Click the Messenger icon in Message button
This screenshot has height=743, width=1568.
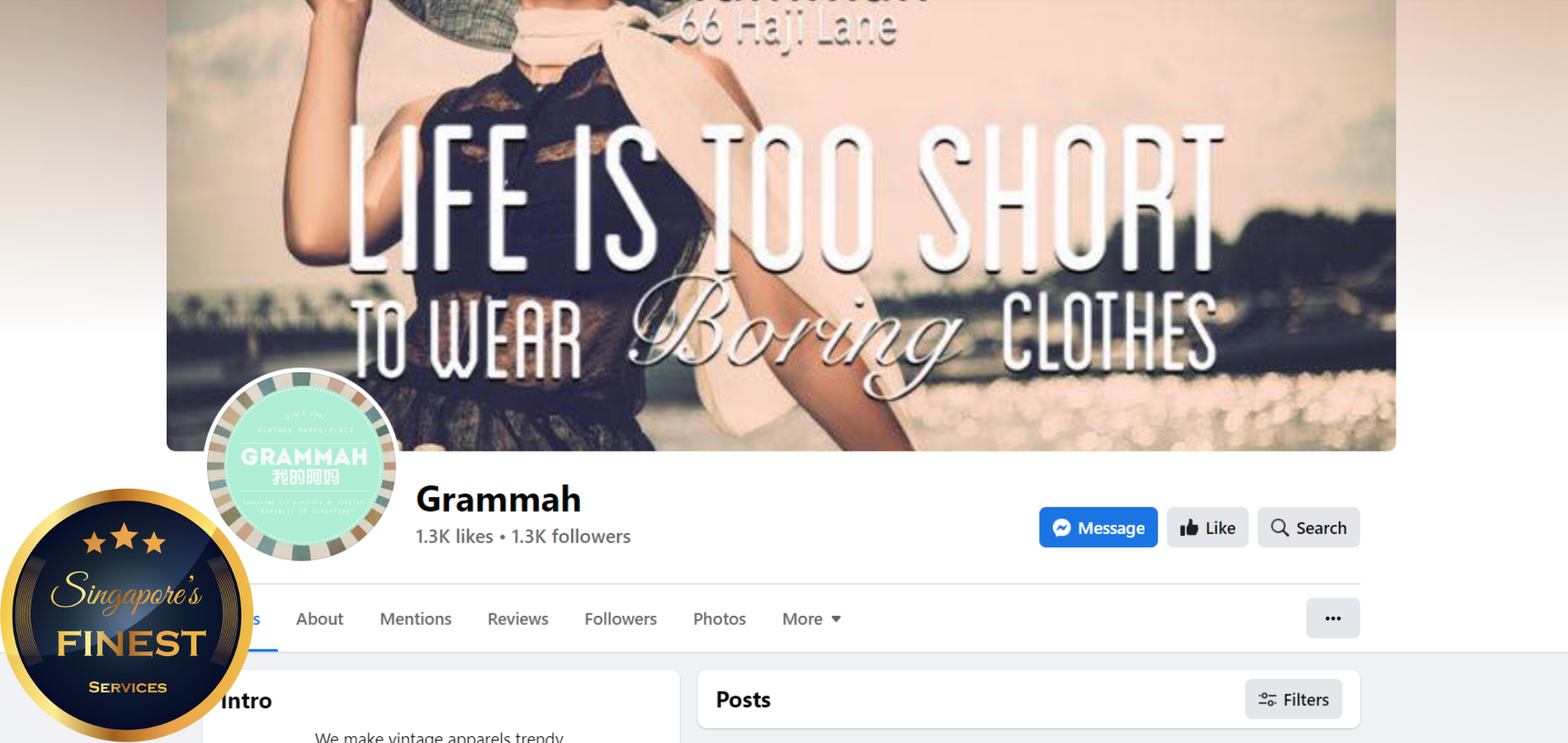pyautogui.click(x=1062, y=528)
